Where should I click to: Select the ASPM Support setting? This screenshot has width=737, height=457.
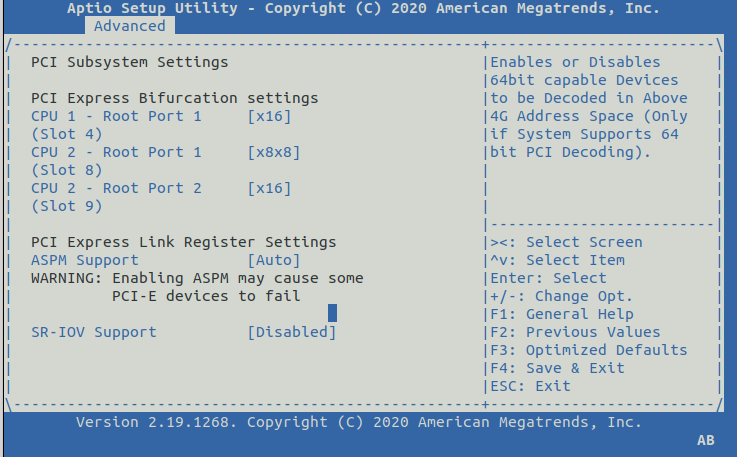[x=85, y=260]
